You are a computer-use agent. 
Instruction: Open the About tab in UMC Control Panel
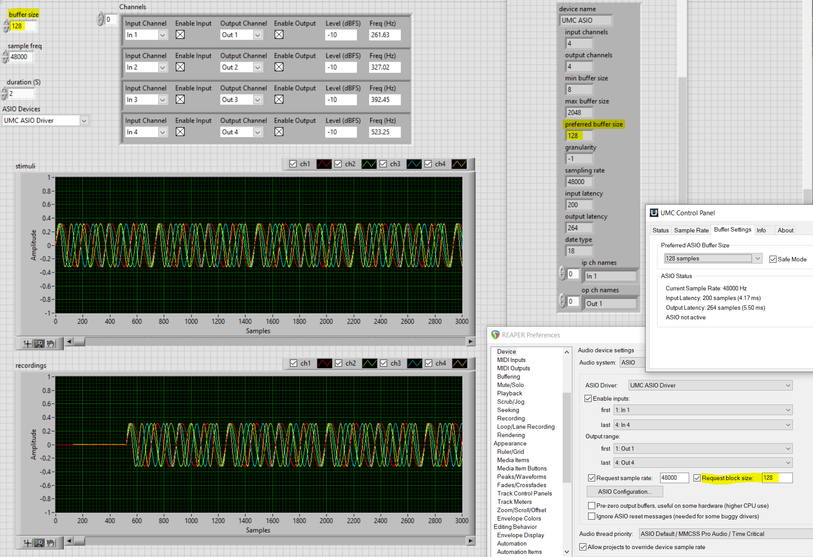click(785, 230)
